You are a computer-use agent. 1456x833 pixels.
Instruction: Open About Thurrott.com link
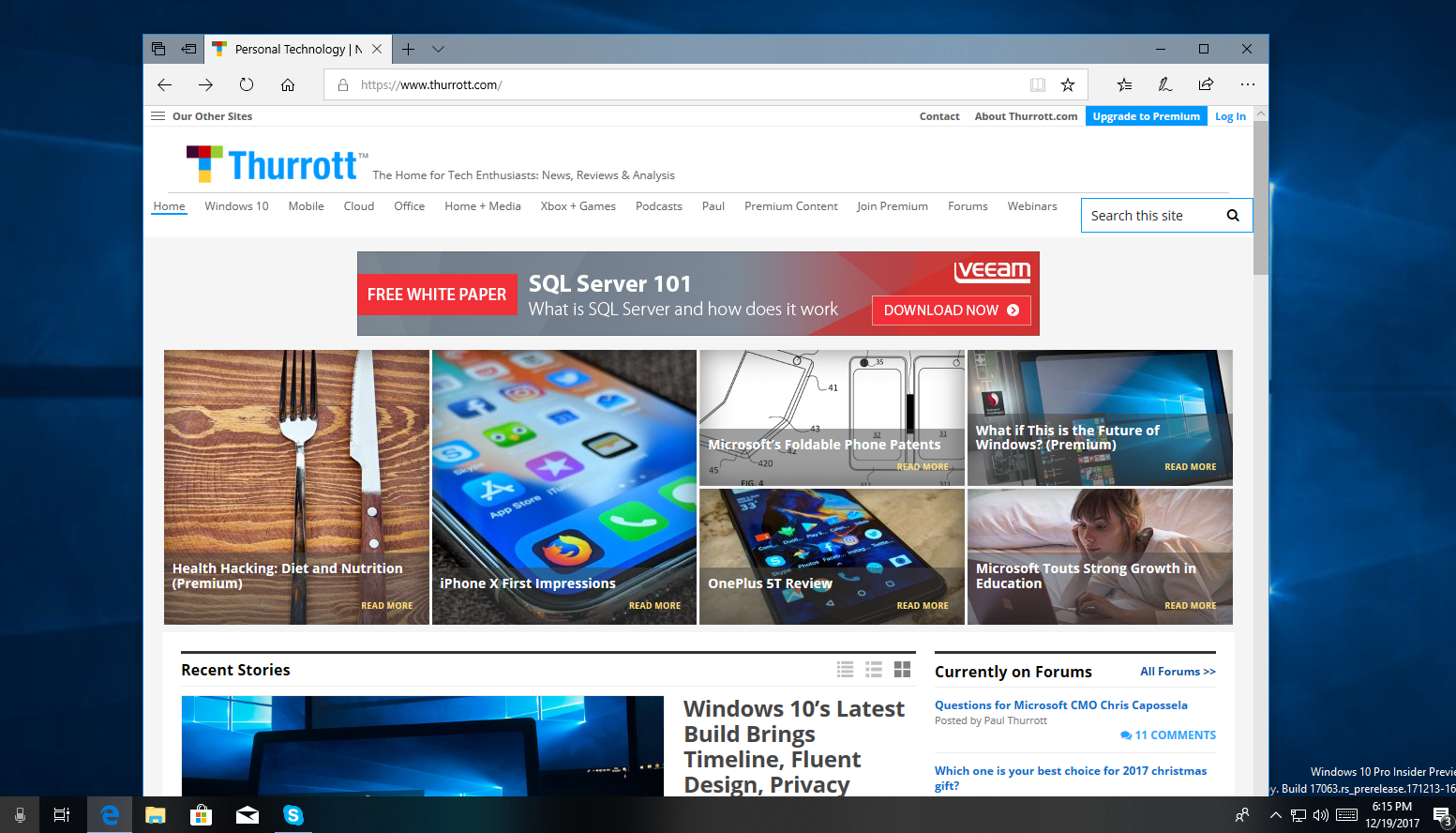(1026, 116)
